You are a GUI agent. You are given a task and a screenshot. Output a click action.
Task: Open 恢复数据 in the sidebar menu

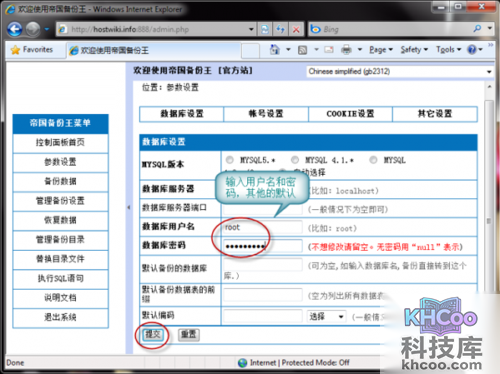pyautogui.click(x=60, y=220)
